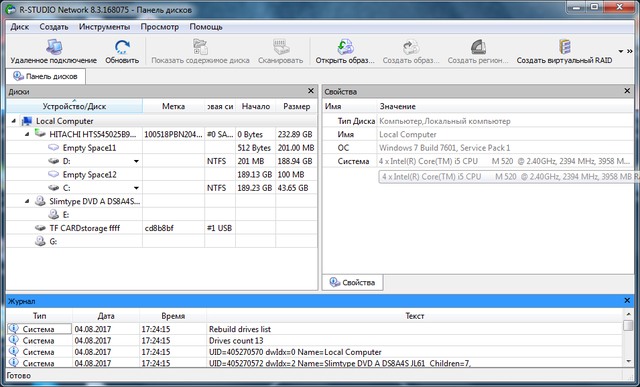Click the Значение column header

[505, 106]
